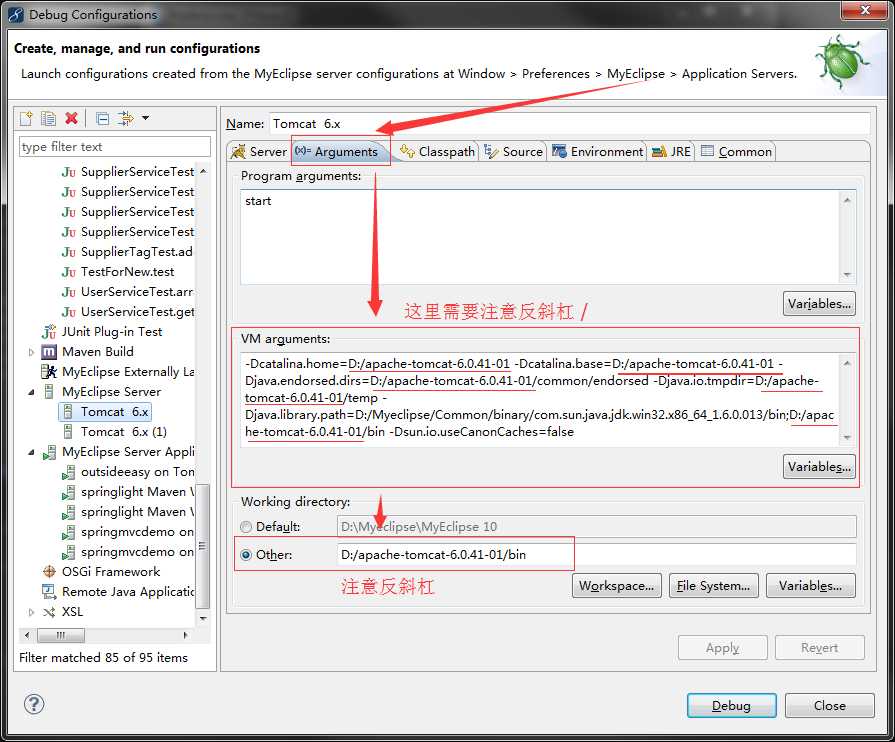Click the help question mark icon

[x=34, y=704]
